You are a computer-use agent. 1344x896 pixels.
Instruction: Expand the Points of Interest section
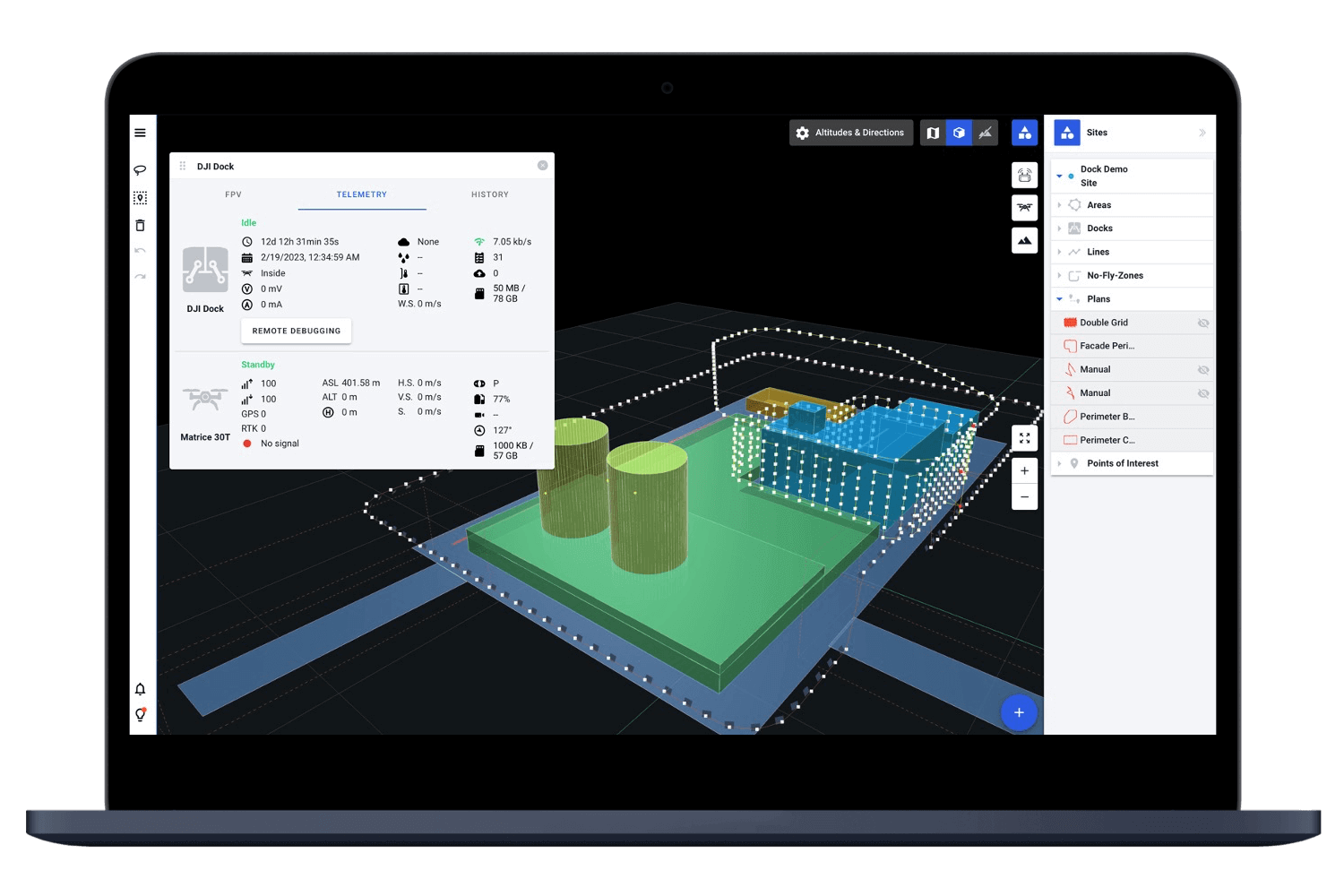point(1059,463)
